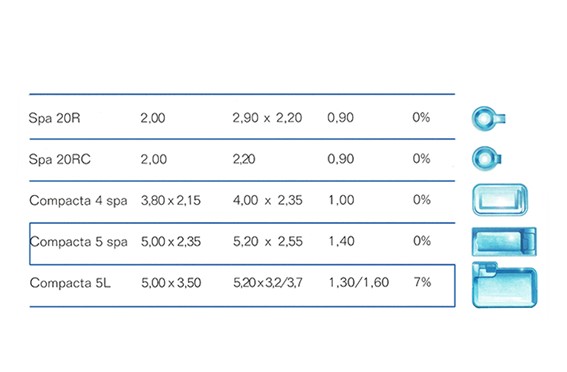Click the Compacta 5L model name
Image resolution: width=567 pixels, height=372 pixels.
[x=70, y=283]
